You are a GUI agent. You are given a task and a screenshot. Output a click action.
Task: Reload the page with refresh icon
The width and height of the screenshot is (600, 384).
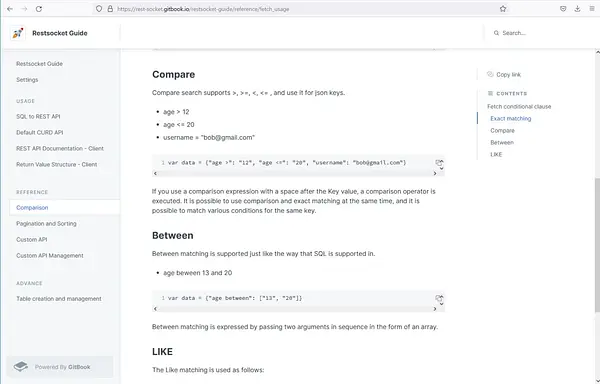(x=39, y=9)
